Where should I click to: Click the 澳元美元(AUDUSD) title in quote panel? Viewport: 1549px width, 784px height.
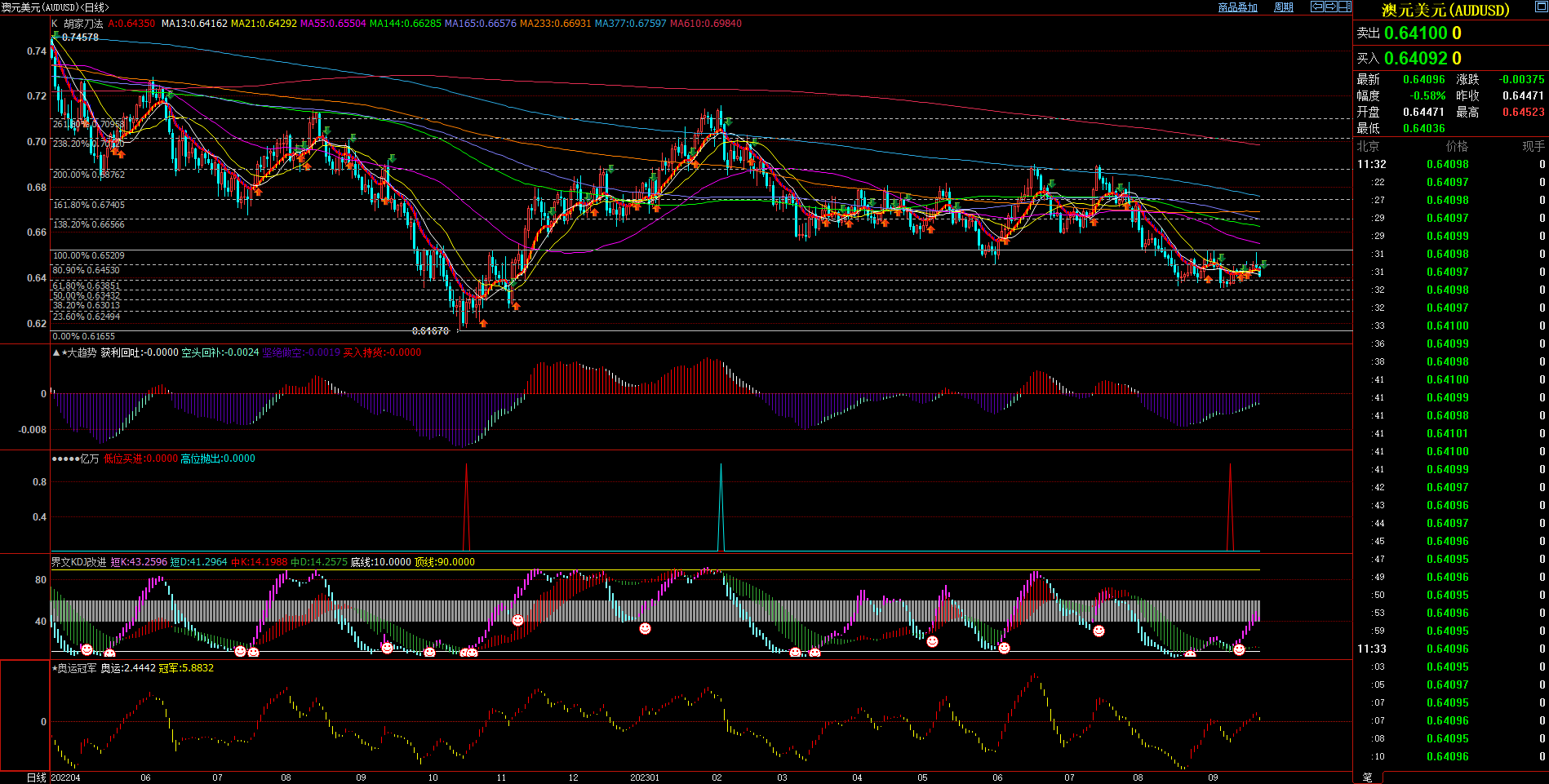[1445, 11]
